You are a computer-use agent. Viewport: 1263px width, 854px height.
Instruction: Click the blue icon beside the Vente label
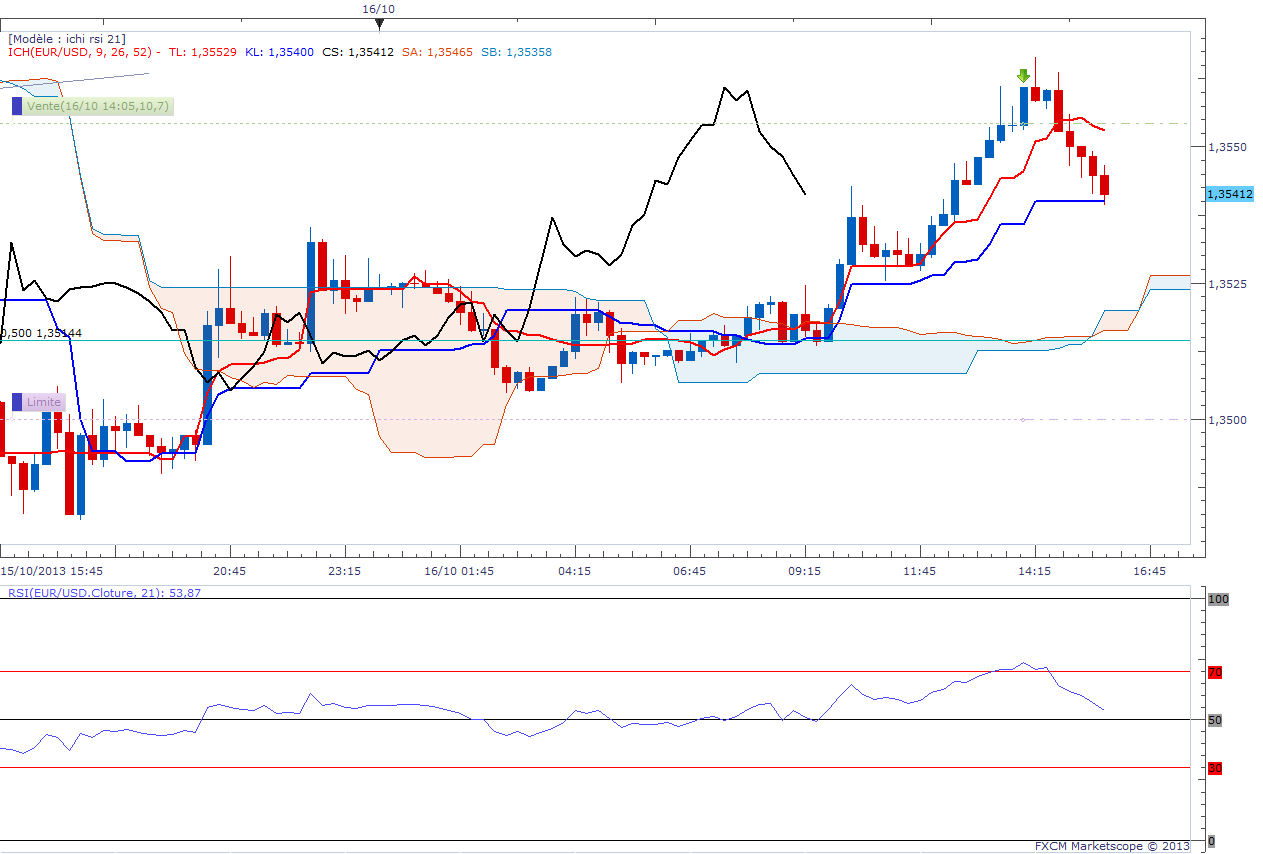[17, 106]
